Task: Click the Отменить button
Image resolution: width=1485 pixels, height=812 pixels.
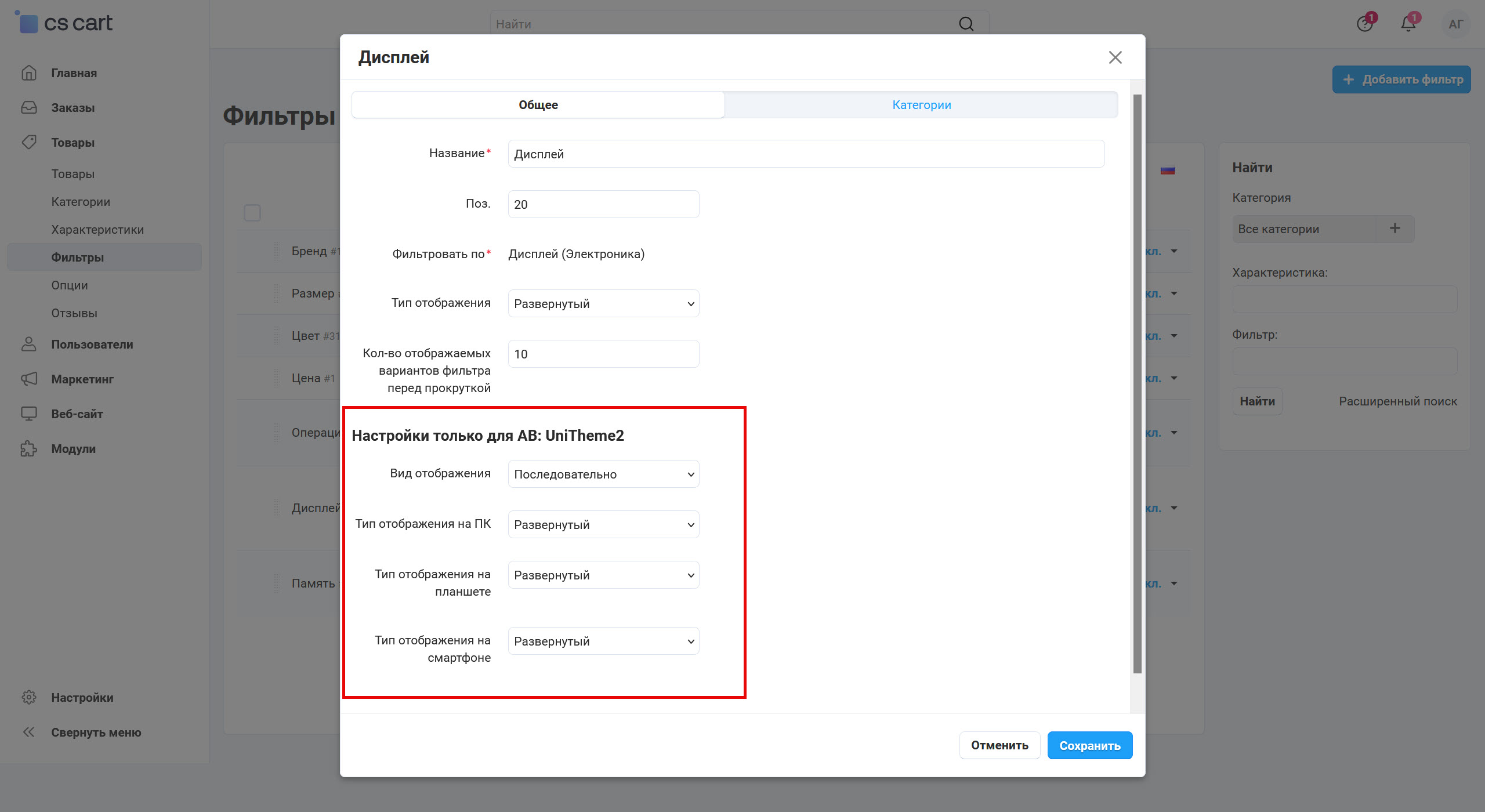Action: tap(999, 745)
